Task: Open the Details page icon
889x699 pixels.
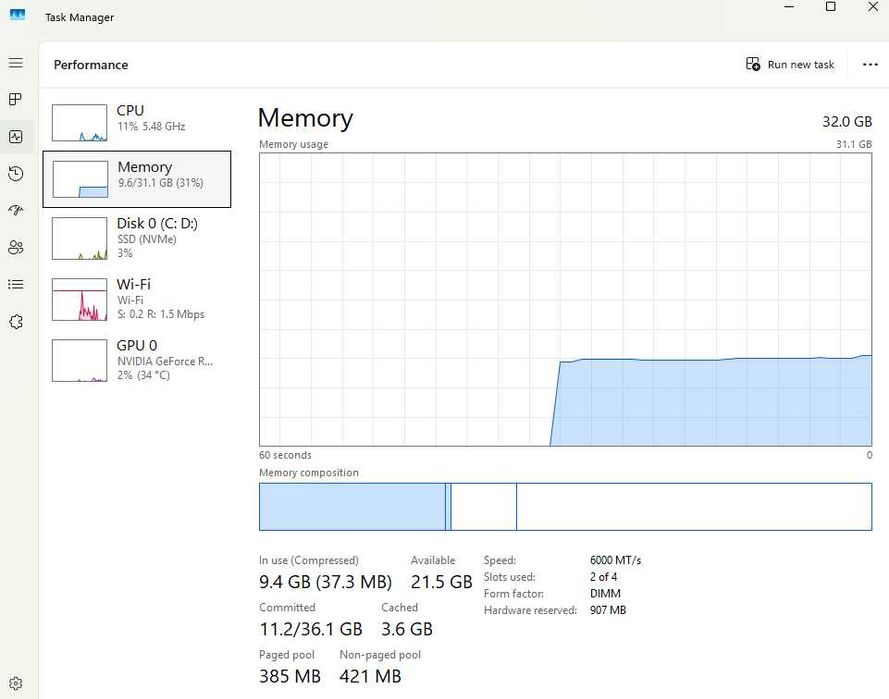Action: point(16,284)
